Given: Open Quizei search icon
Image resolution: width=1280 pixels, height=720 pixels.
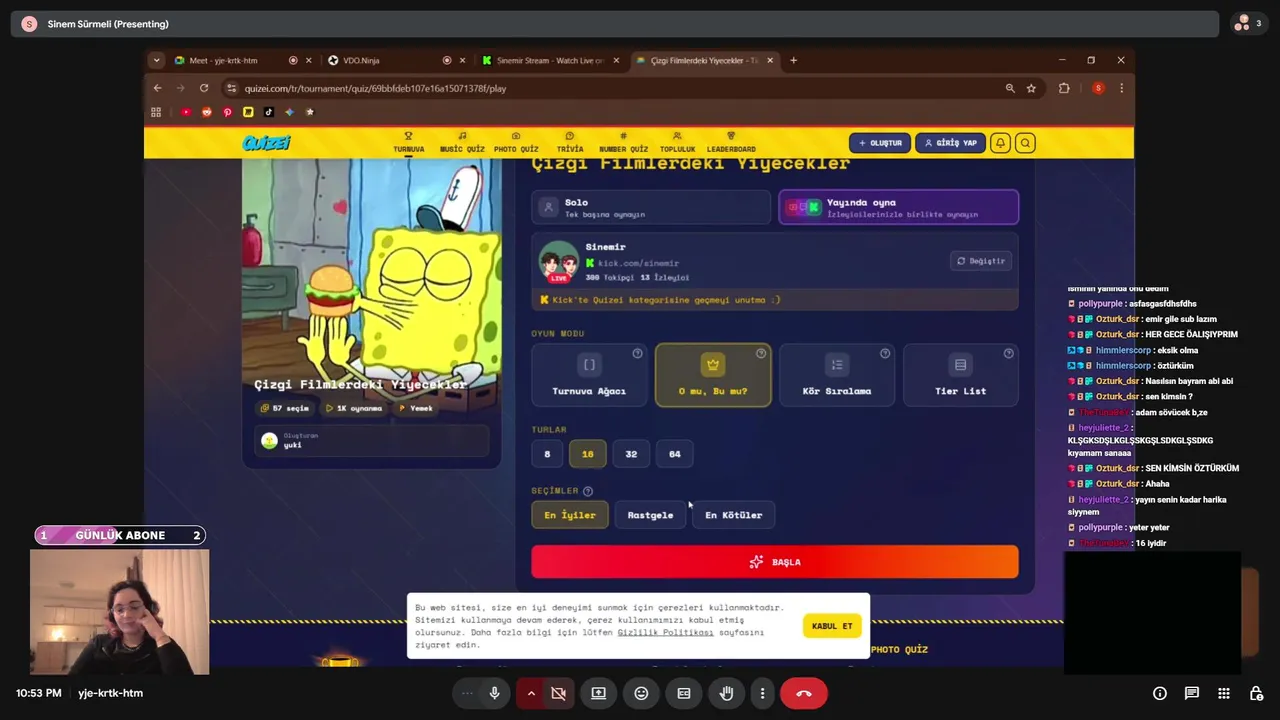Looking at the screenshot, I should tap(1025, 143).
